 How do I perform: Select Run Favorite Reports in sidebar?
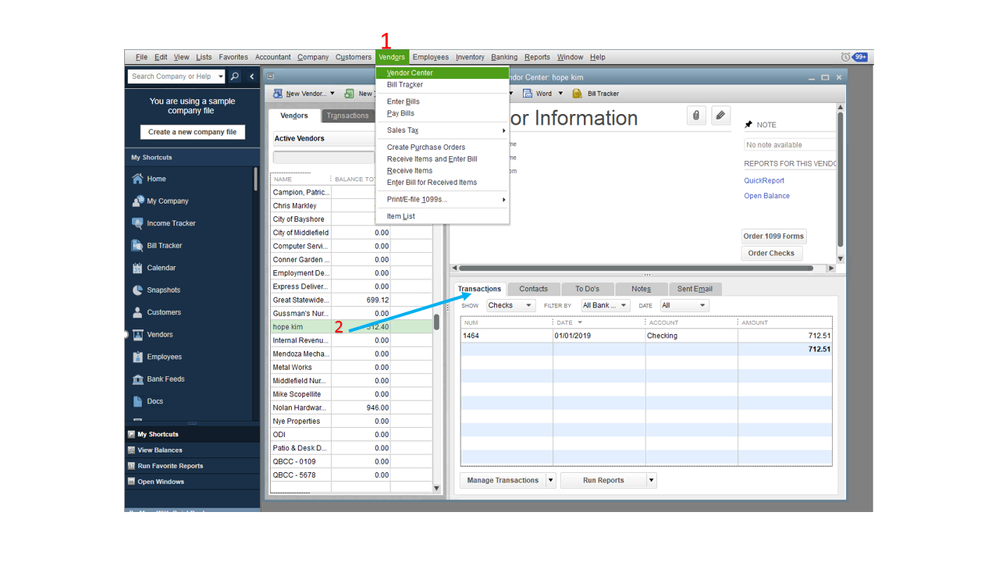(x=170, y=466)
